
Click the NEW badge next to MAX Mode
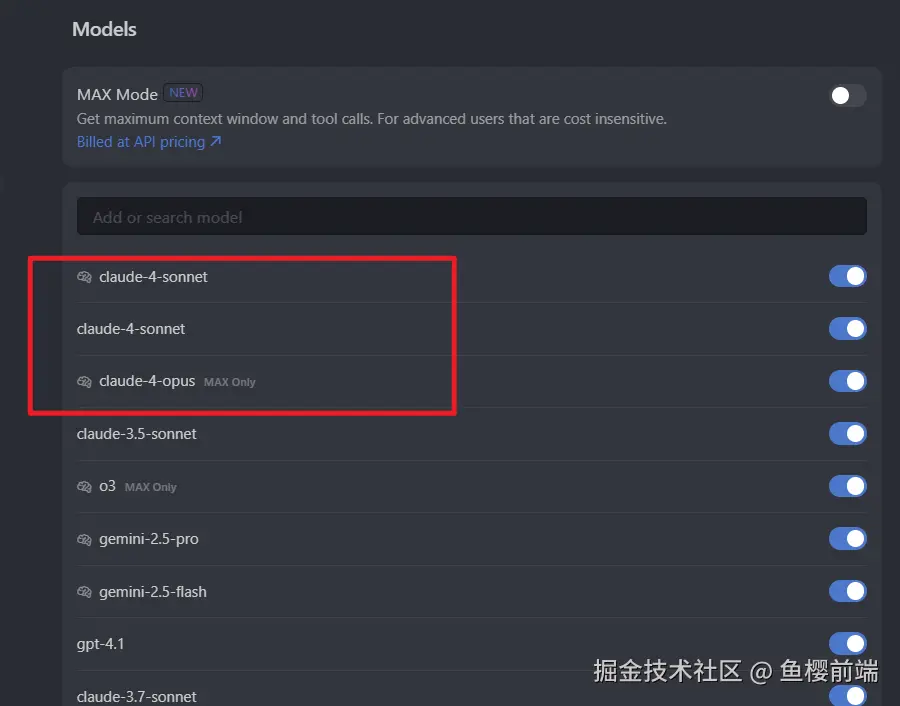(183, 93)
